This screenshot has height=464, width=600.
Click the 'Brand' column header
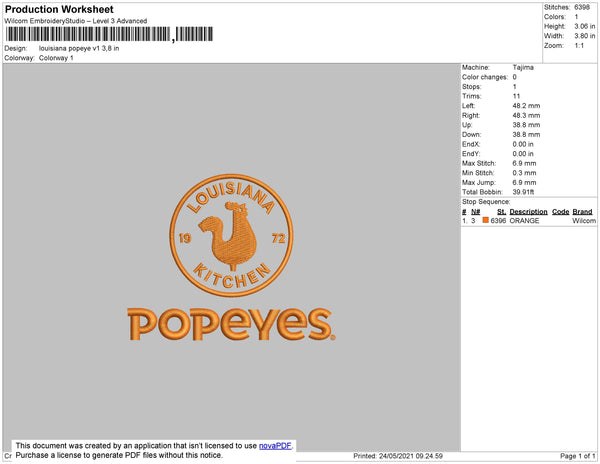pos(582,212)
